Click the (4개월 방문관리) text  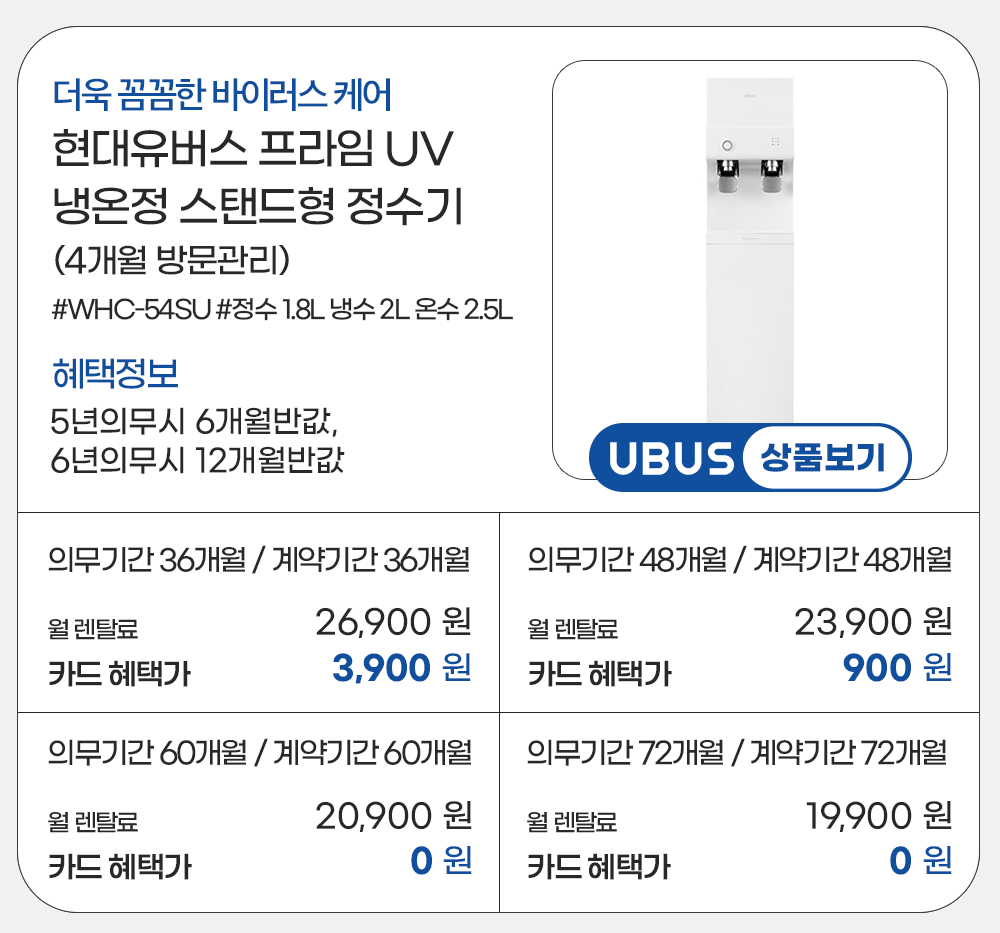point(171,259)
